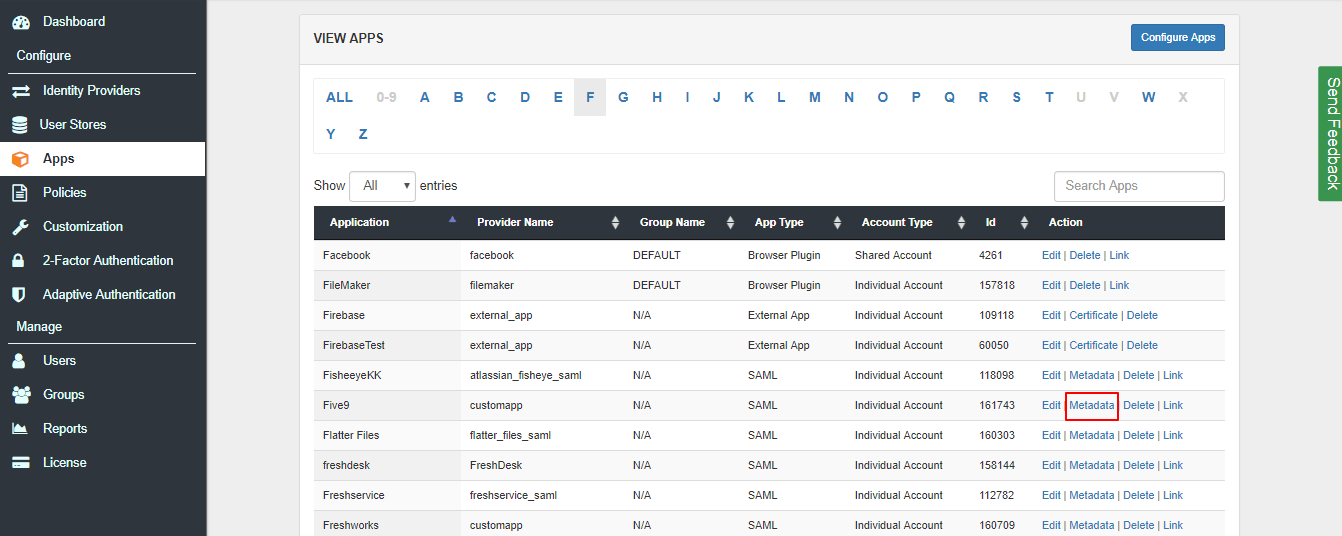1342x536 pixels.
Task: Filter apps by ALL
Action: (339, 97)
